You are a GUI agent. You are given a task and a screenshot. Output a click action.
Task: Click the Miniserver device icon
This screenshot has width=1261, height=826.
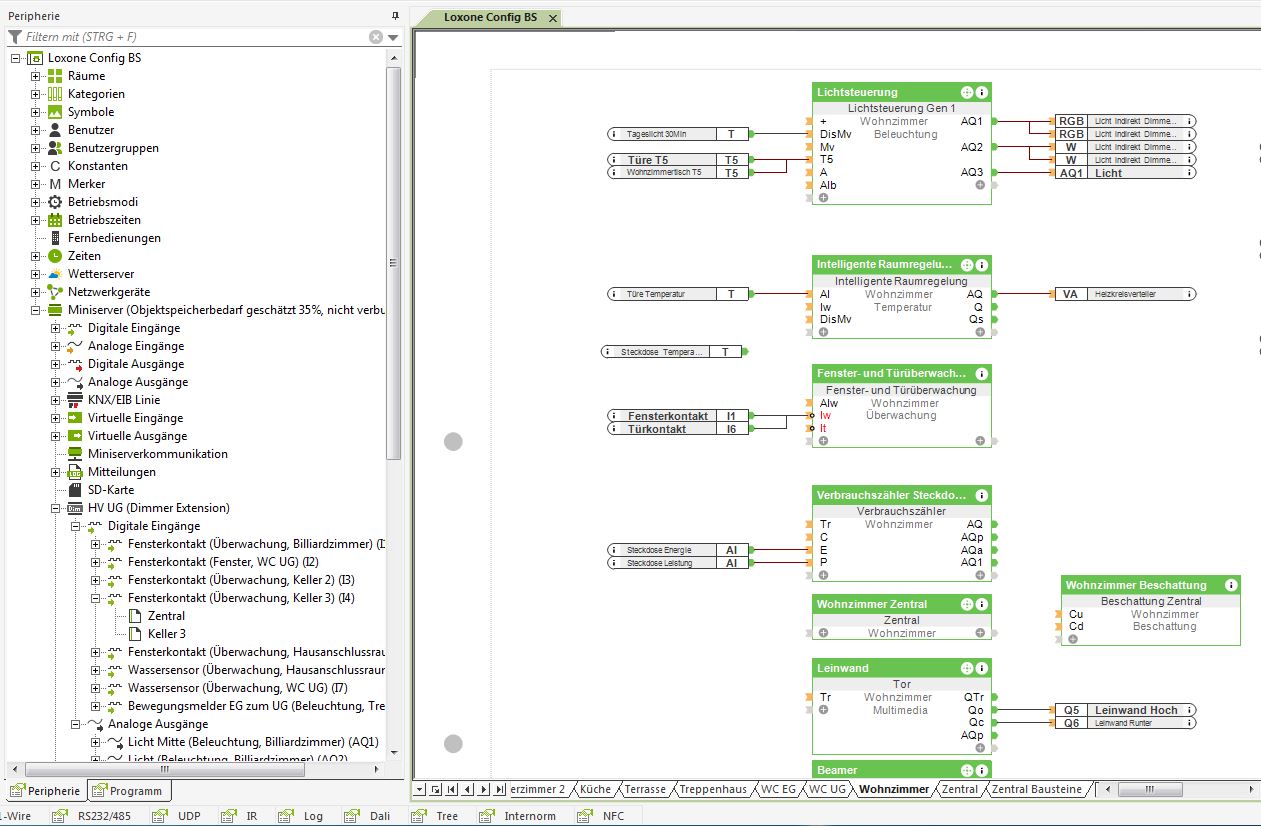(x=55, y=310)
